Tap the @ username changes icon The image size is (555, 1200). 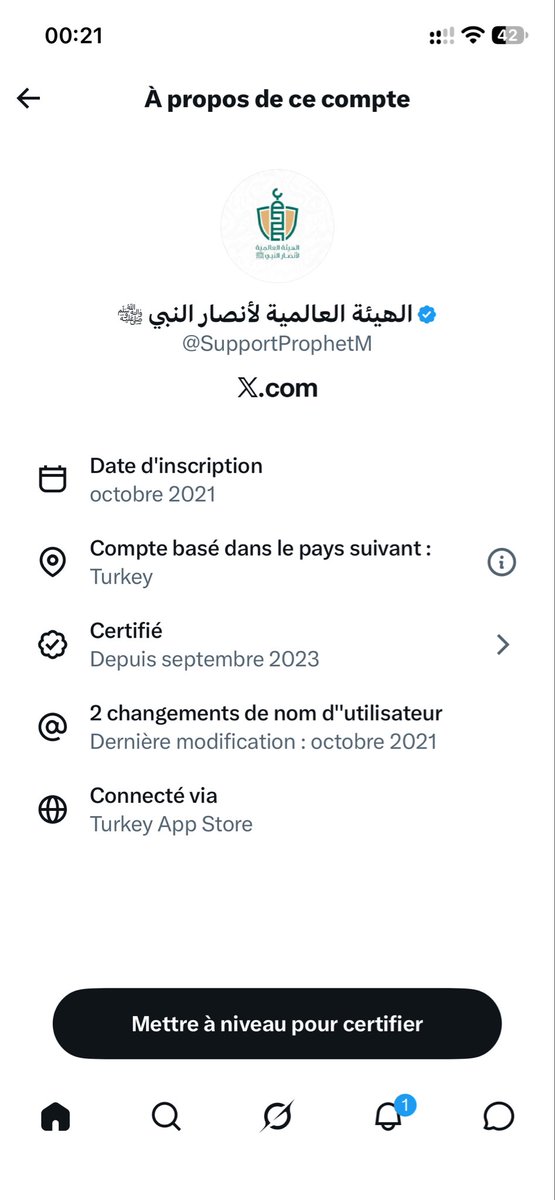[52, 727]
